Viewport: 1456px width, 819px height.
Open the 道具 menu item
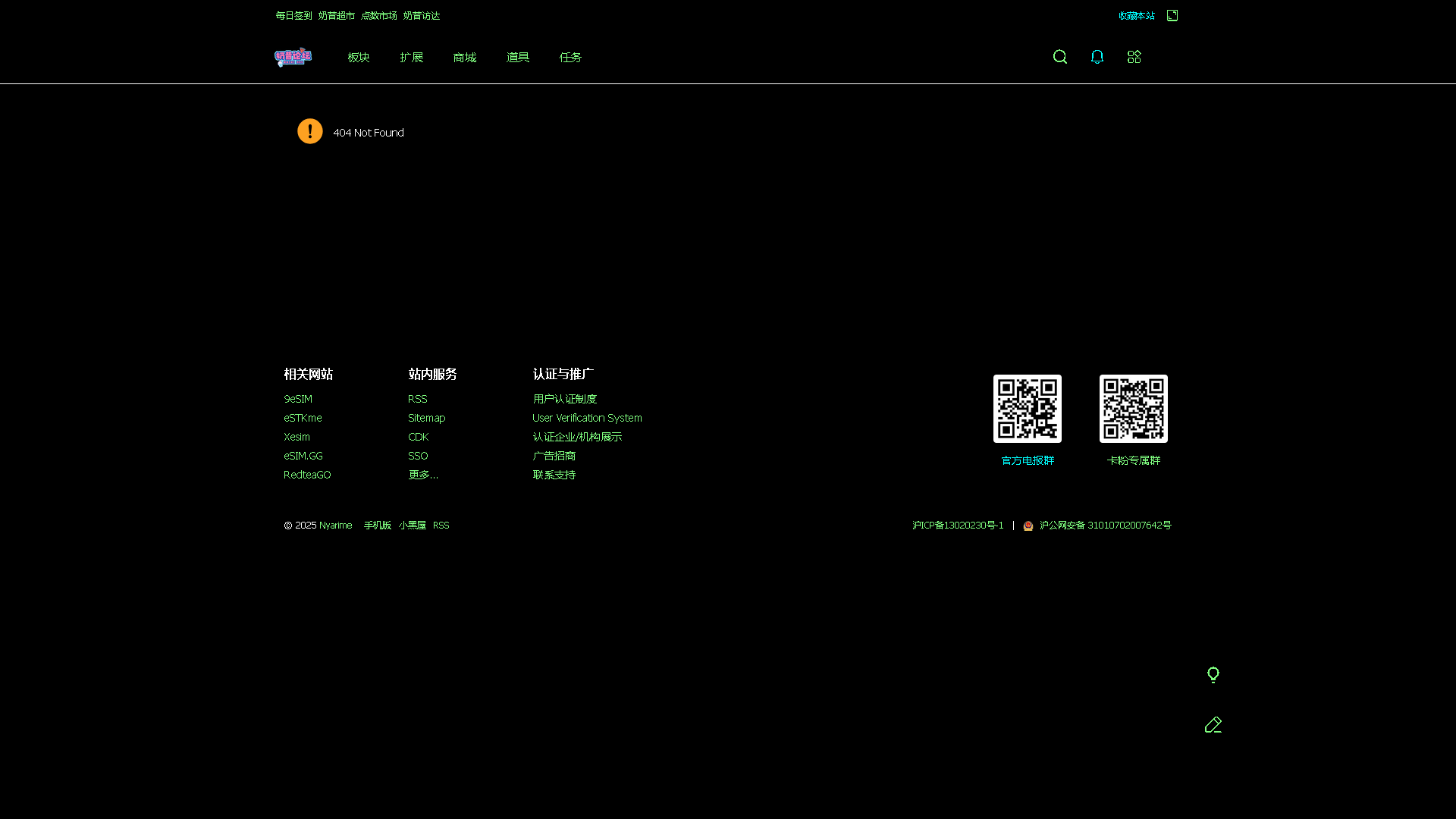coord(517,57)
